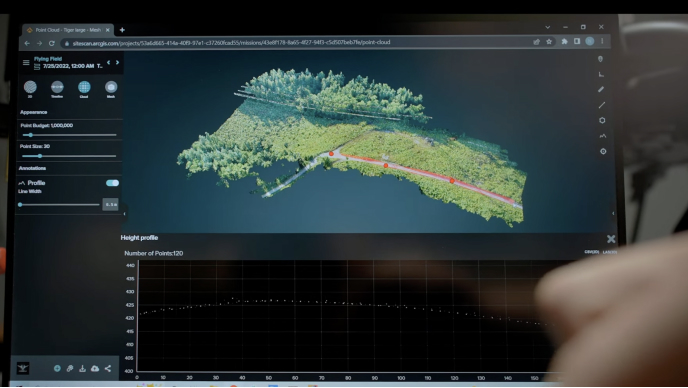Viewport: 688px width, 388px height.
Task: Click the sitescan.arcgis.com address bar
Action: (296, 43)
